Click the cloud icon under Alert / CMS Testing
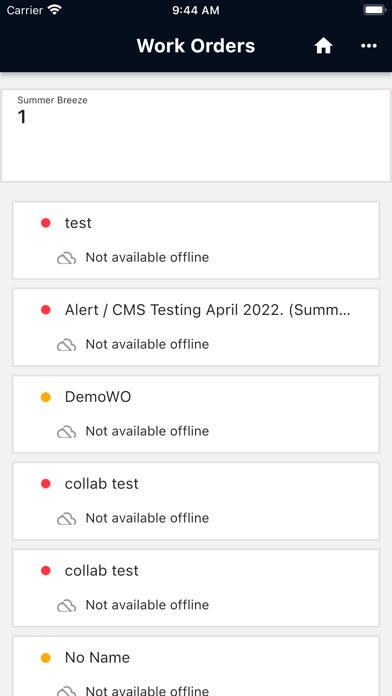Image resolution: width=392 pixels, height=696 pixels. click(x=67, y=345)
